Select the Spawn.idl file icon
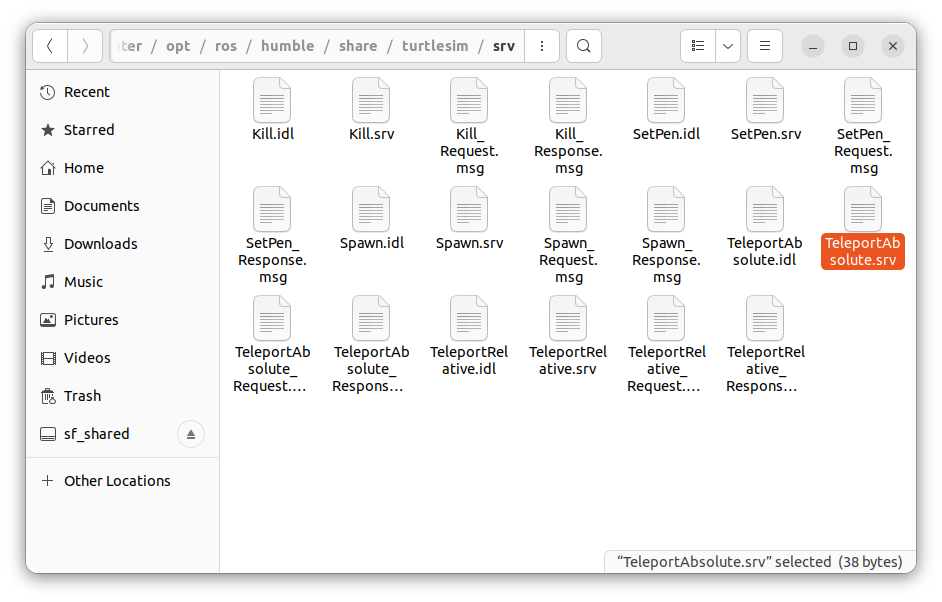 371,209
